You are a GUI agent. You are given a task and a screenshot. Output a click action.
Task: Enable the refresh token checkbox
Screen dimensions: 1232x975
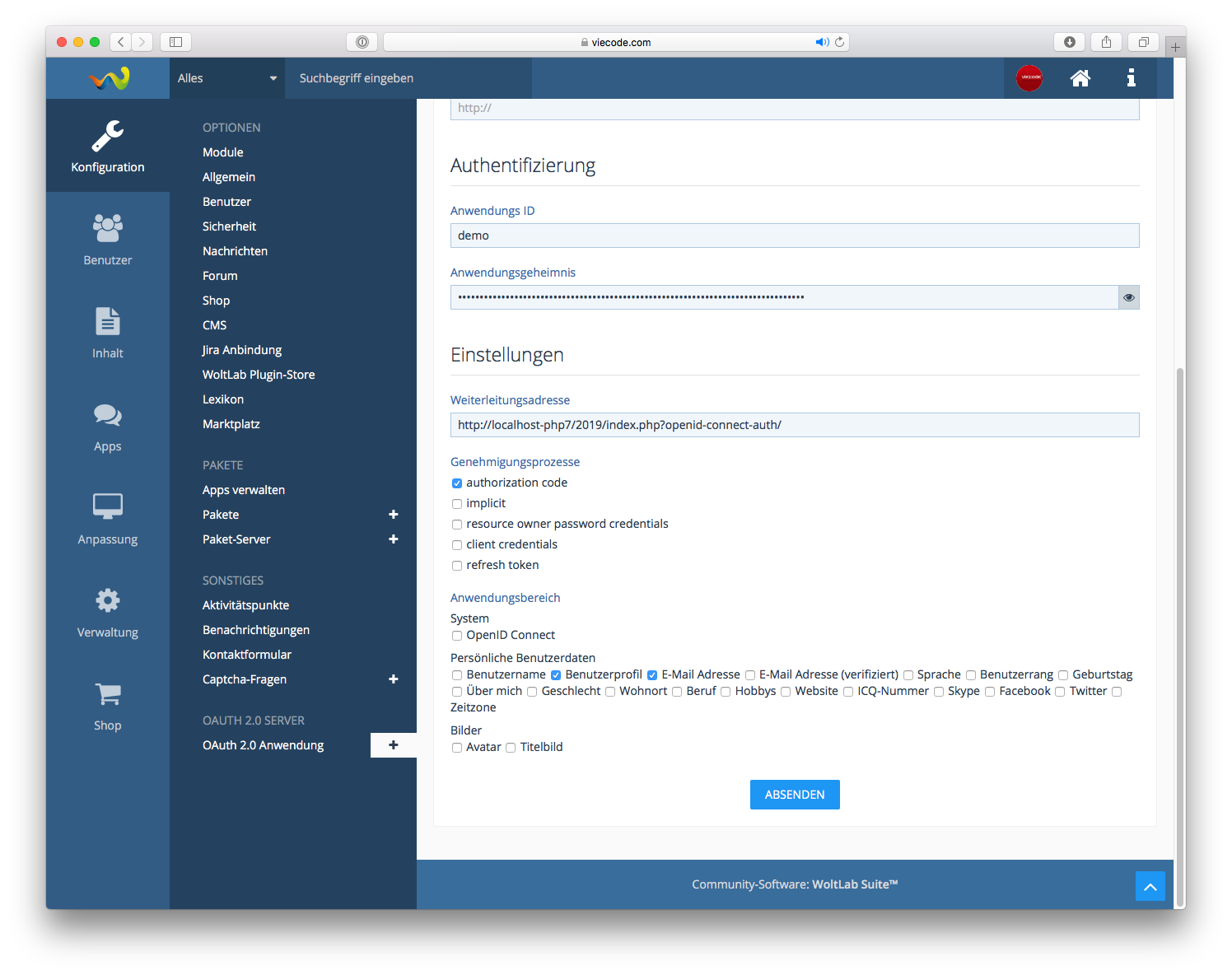click(457, 566)
